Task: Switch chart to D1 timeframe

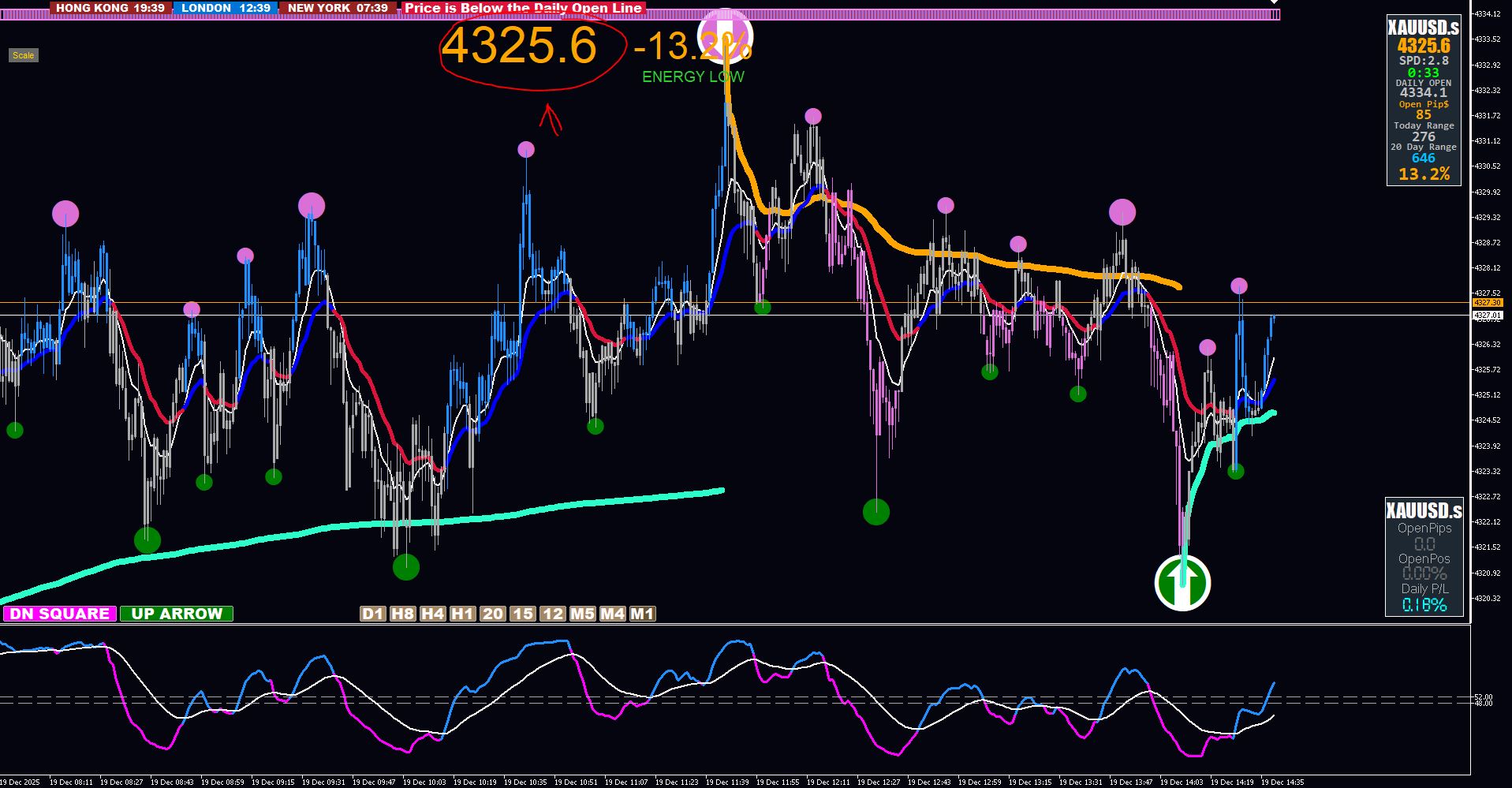Action: [x=373, y=614]
